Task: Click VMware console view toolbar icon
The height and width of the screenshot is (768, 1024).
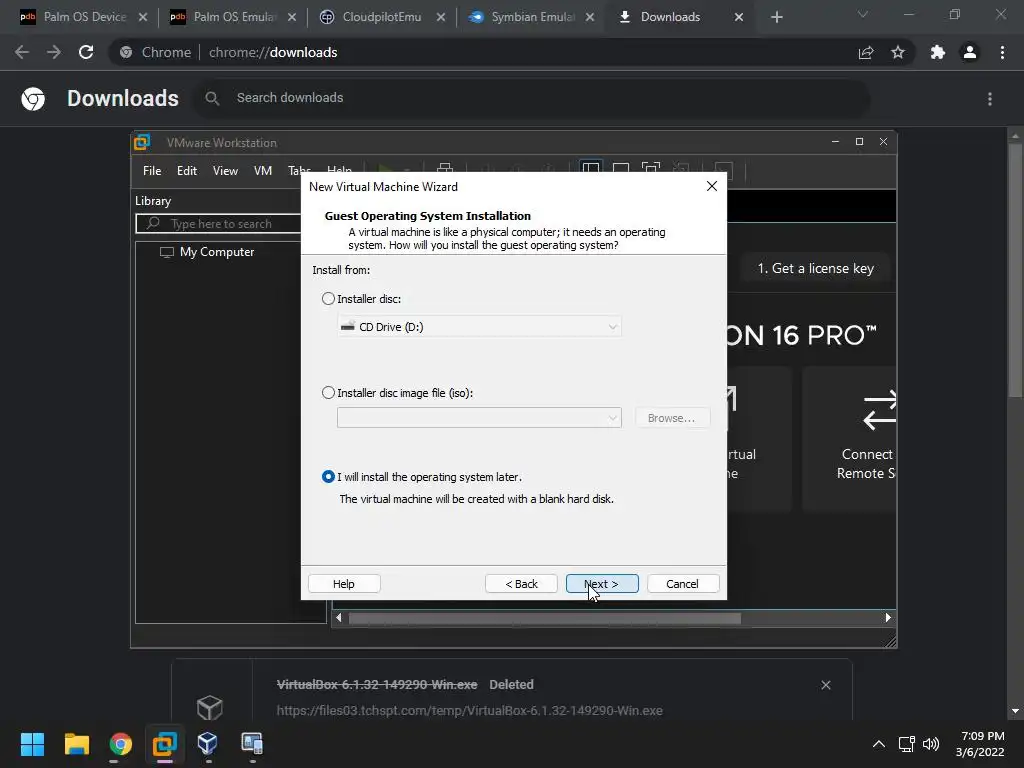Action: tap(724, 169)
